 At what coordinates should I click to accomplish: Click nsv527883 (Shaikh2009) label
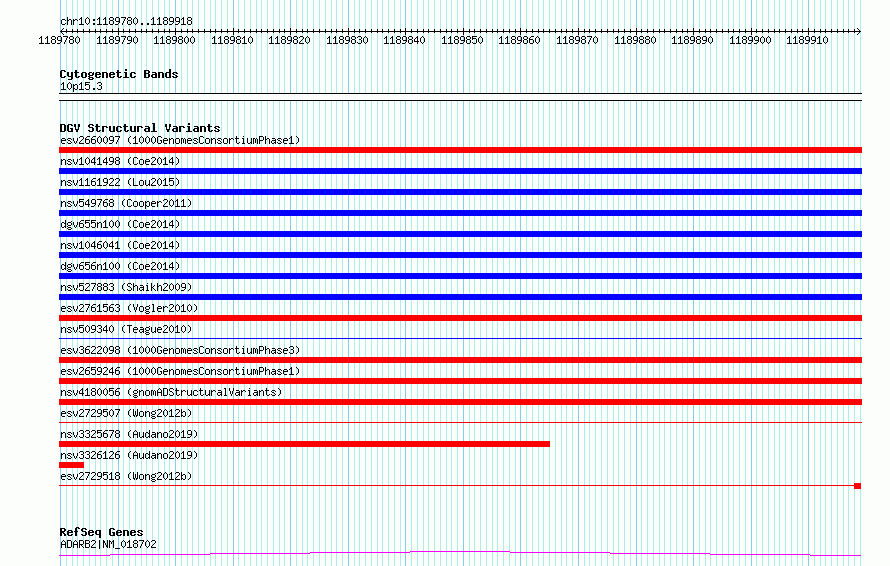[126, 287]
